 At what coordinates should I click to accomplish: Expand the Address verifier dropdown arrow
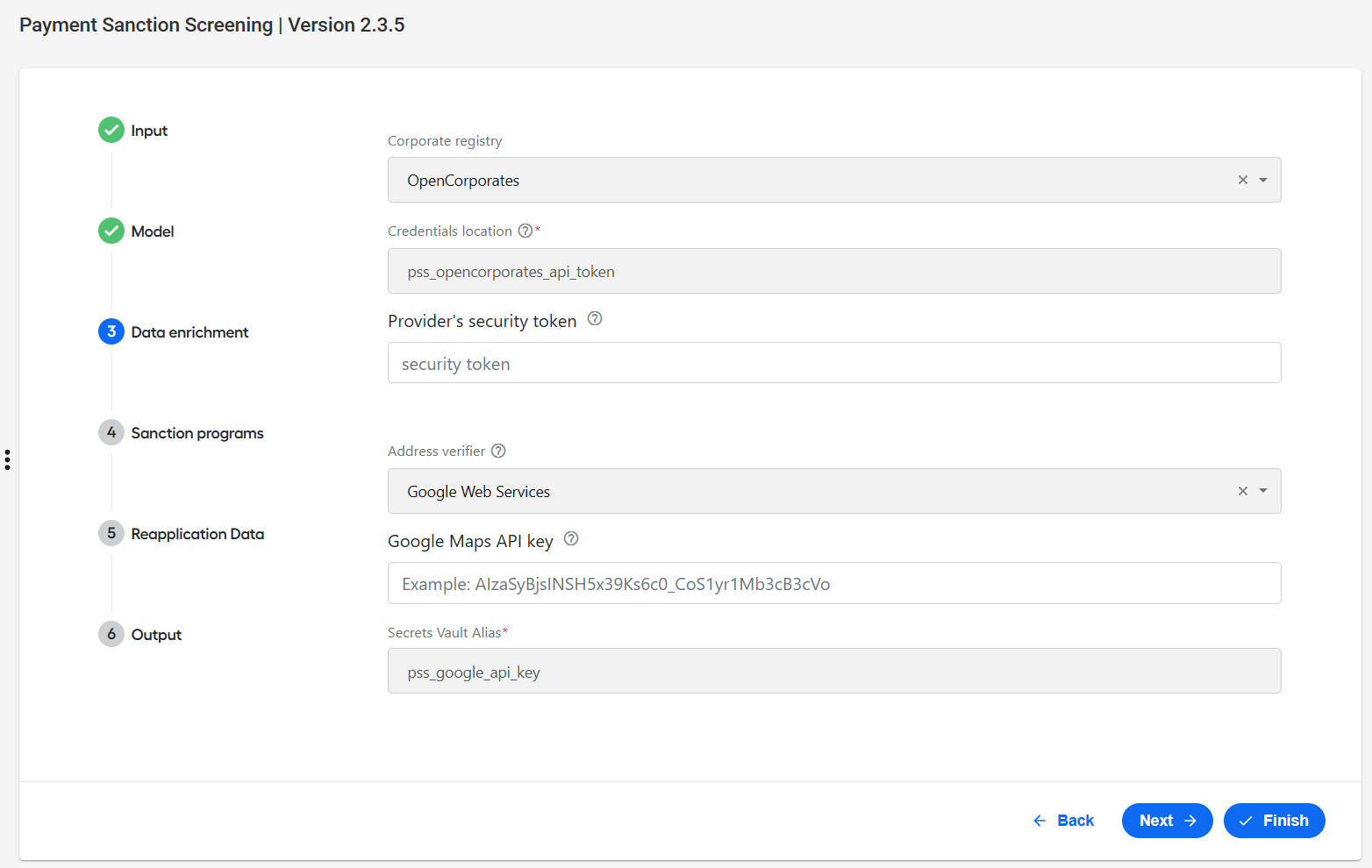[x=1263, y=491]
